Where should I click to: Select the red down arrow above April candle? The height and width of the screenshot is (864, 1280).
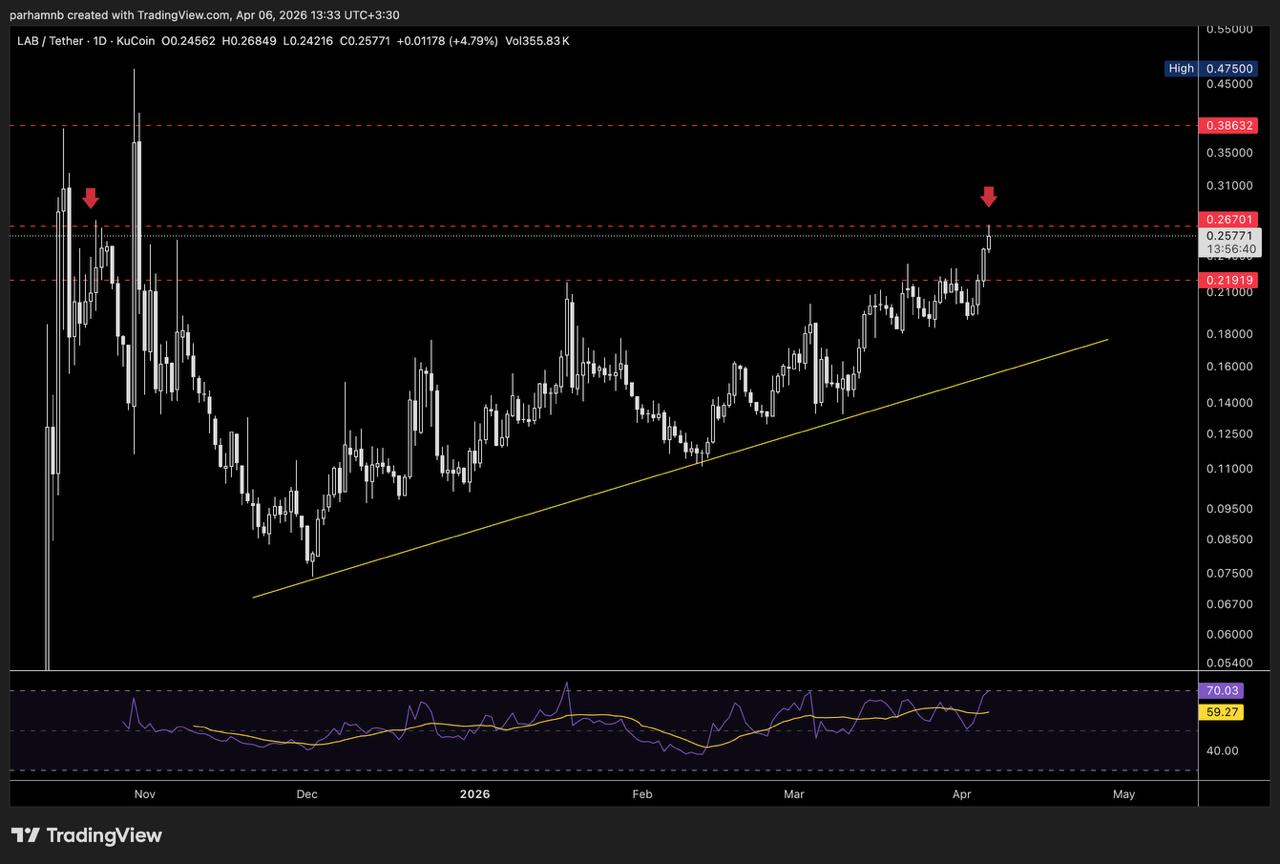[988, 196]
